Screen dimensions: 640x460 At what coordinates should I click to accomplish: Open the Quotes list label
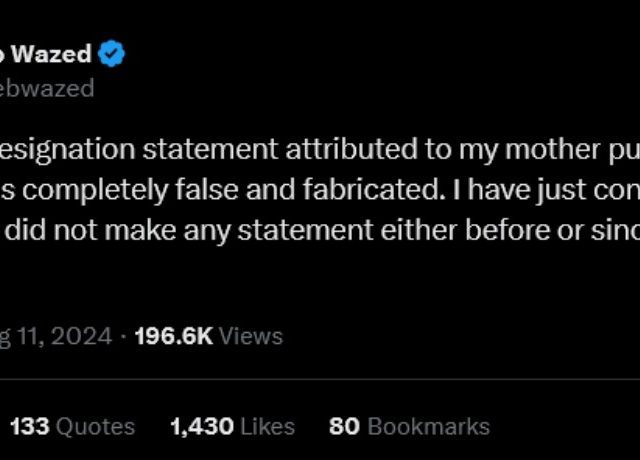click(95, 427)
